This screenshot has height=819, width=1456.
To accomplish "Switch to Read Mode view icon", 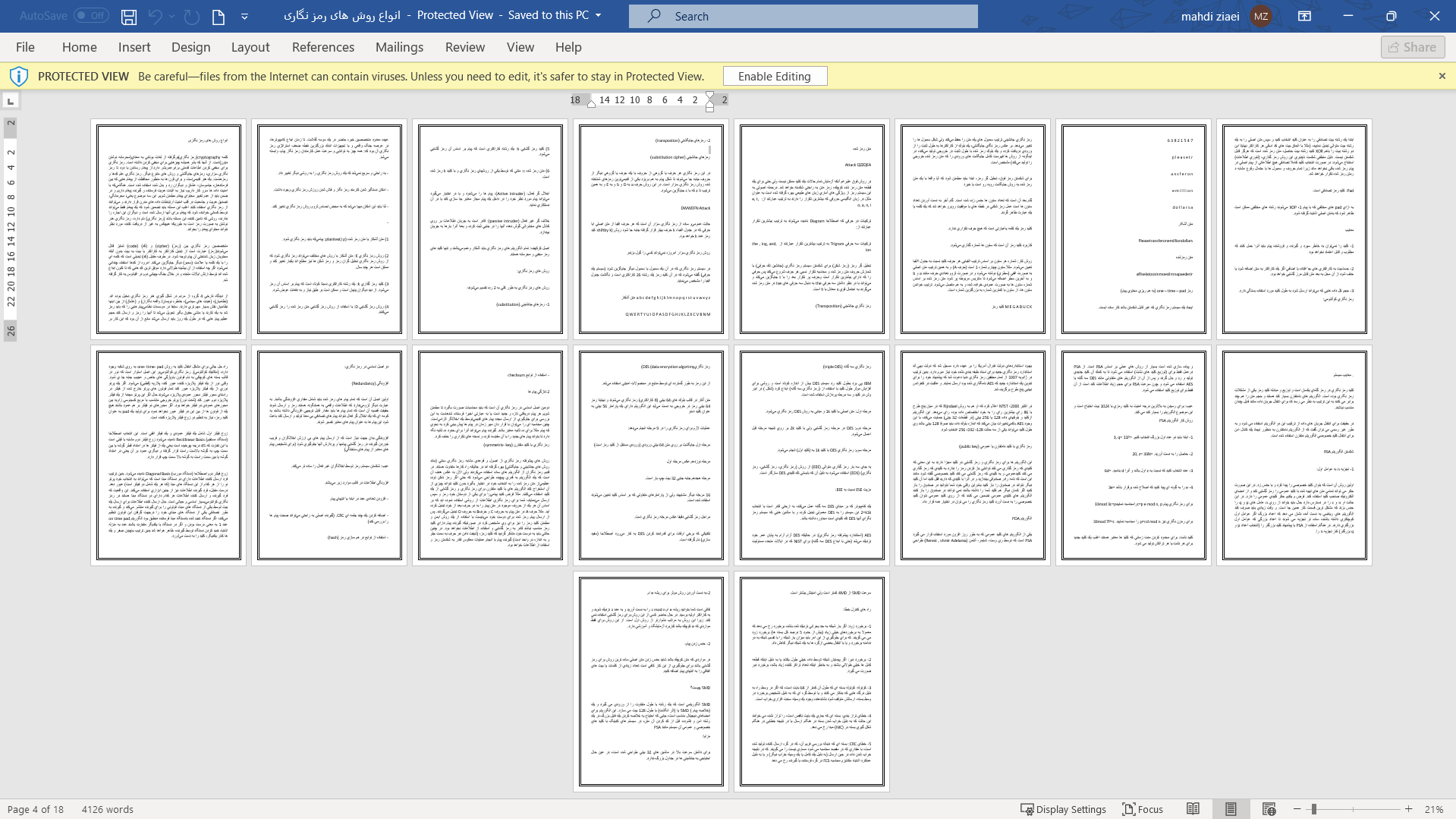I will point(1193,809).
